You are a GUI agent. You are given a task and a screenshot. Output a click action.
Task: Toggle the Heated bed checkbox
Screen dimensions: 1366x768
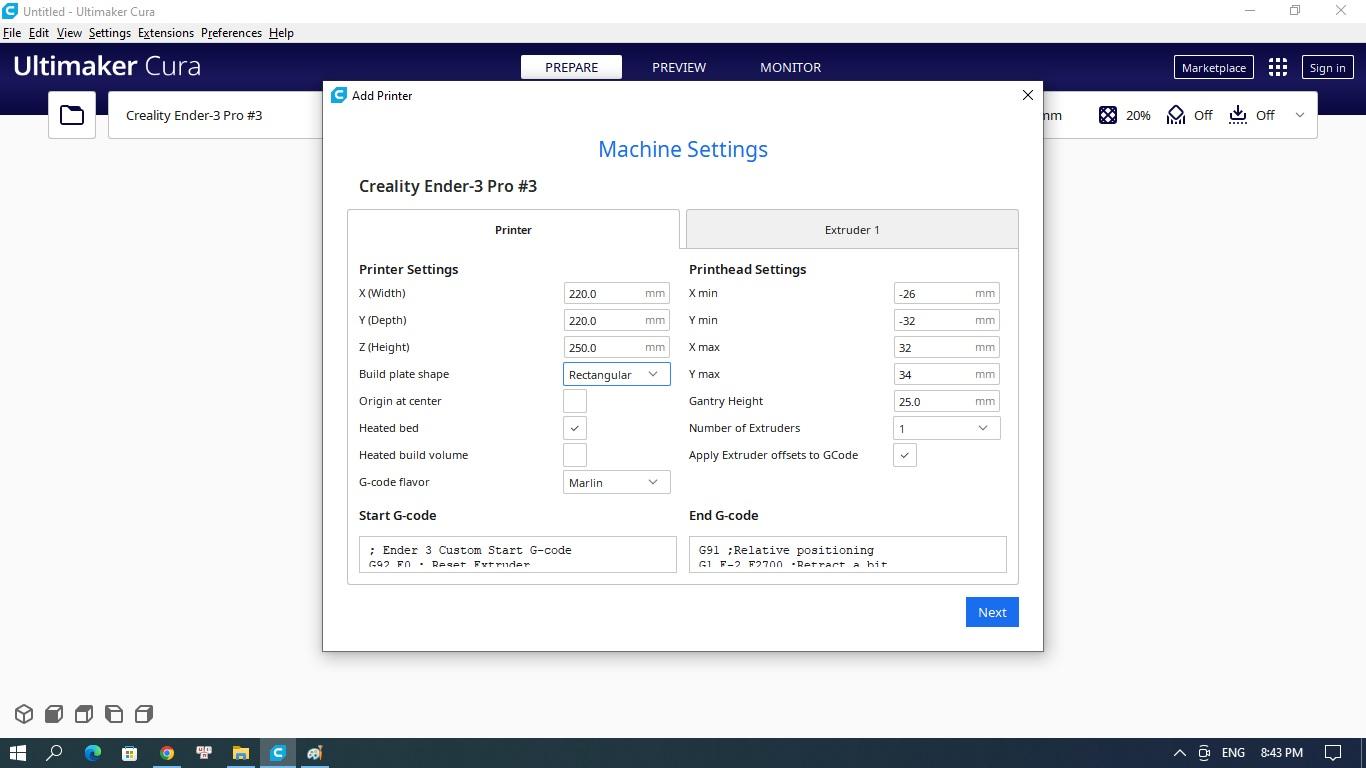pos(575,428)
